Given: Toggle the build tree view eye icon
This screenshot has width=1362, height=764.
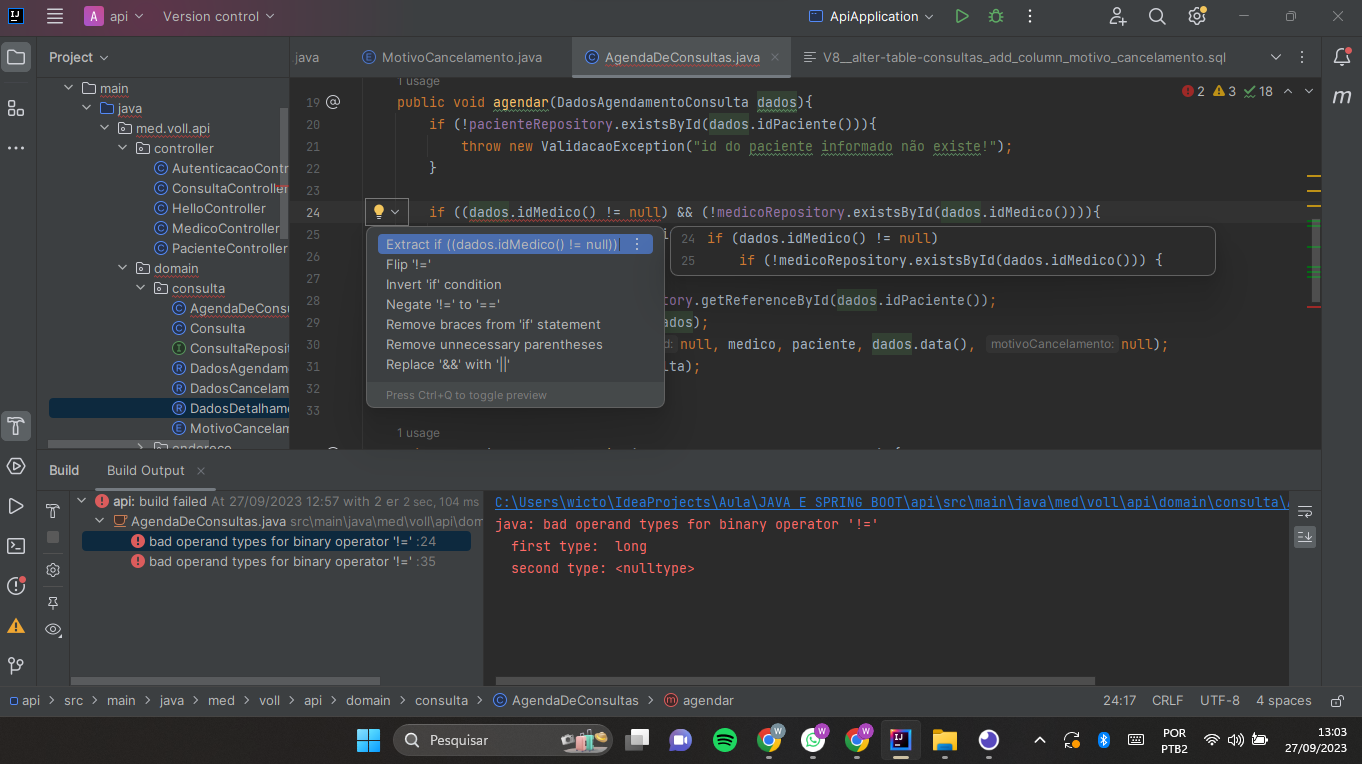Looking at the screenshot, I should 53,630.
